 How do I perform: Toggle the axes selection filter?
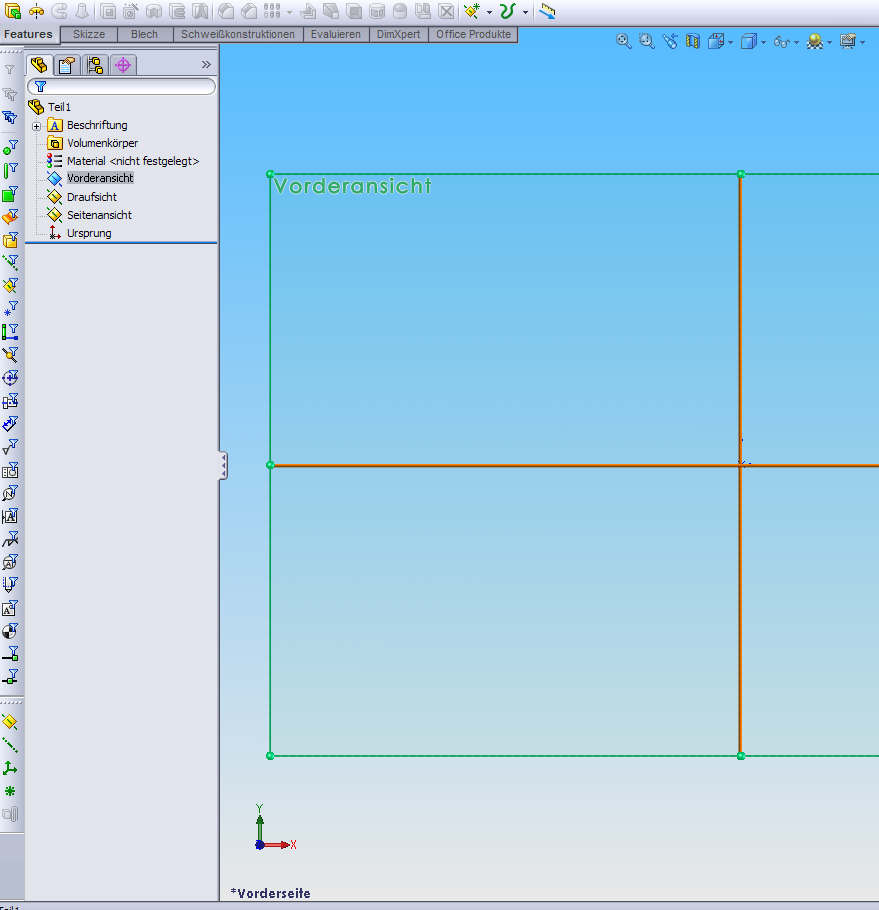10,262
